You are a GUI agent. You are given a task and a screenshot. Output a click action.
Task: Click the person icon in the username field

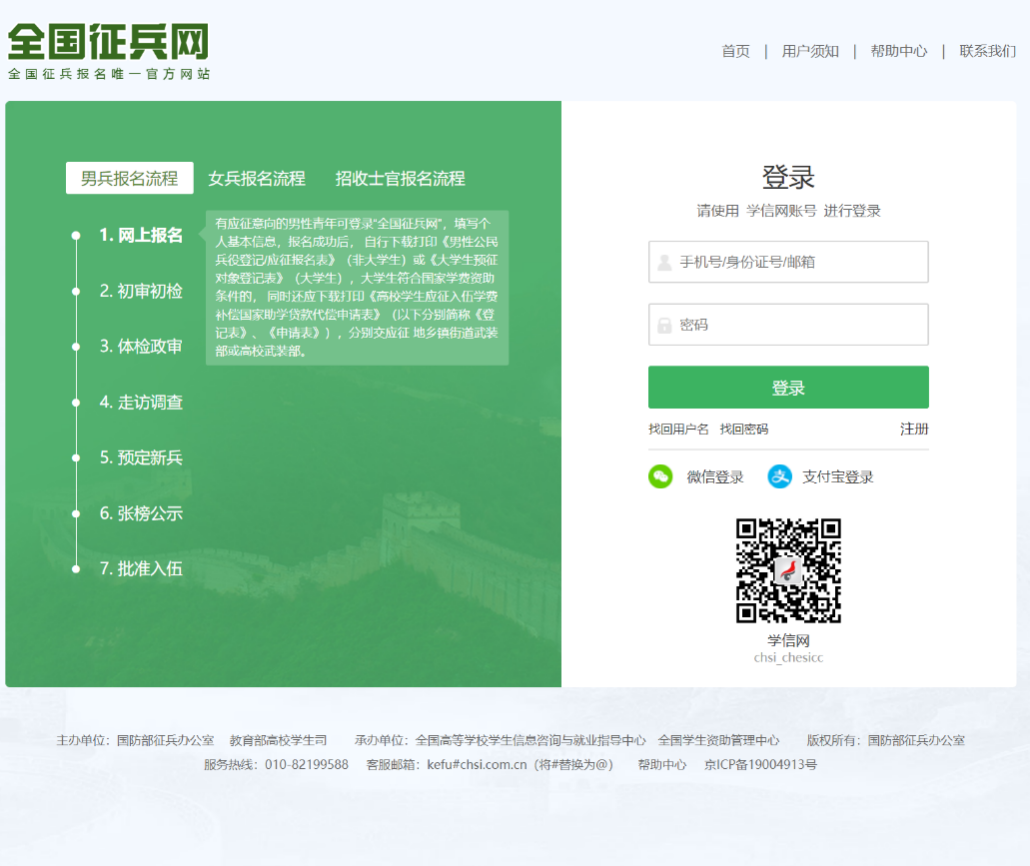(x=663, y=262)
